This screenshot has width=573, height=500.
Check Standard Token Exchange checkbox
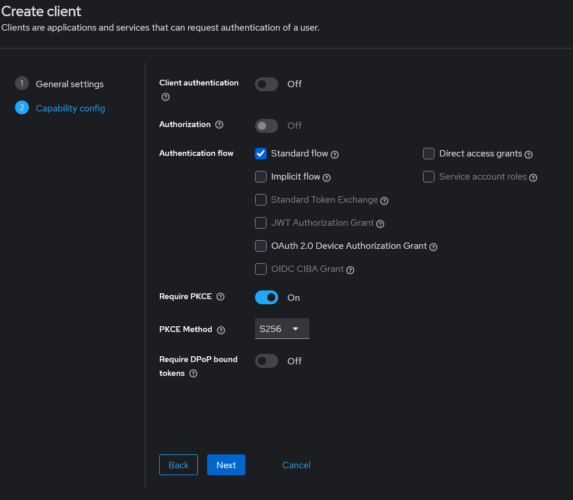point(261,200)
